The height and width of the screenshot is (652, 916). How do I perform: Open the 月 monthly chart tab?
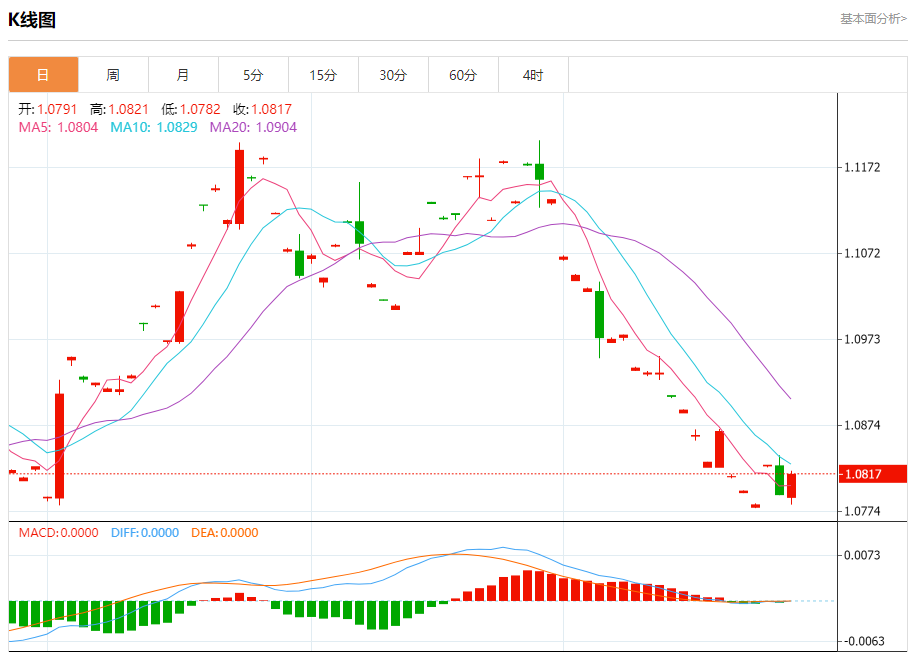point(183,75)
